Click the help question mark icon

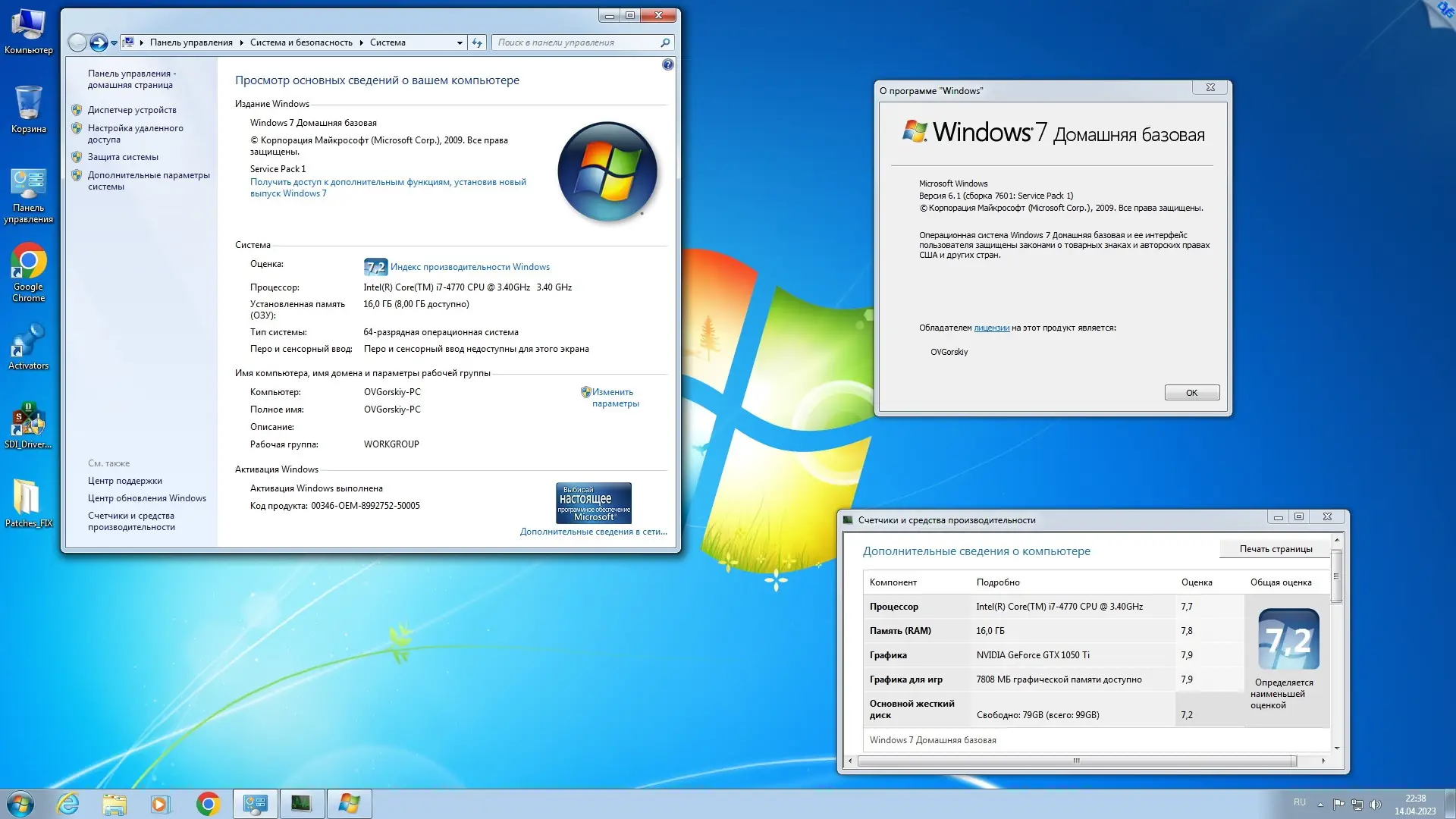(667, 65)
